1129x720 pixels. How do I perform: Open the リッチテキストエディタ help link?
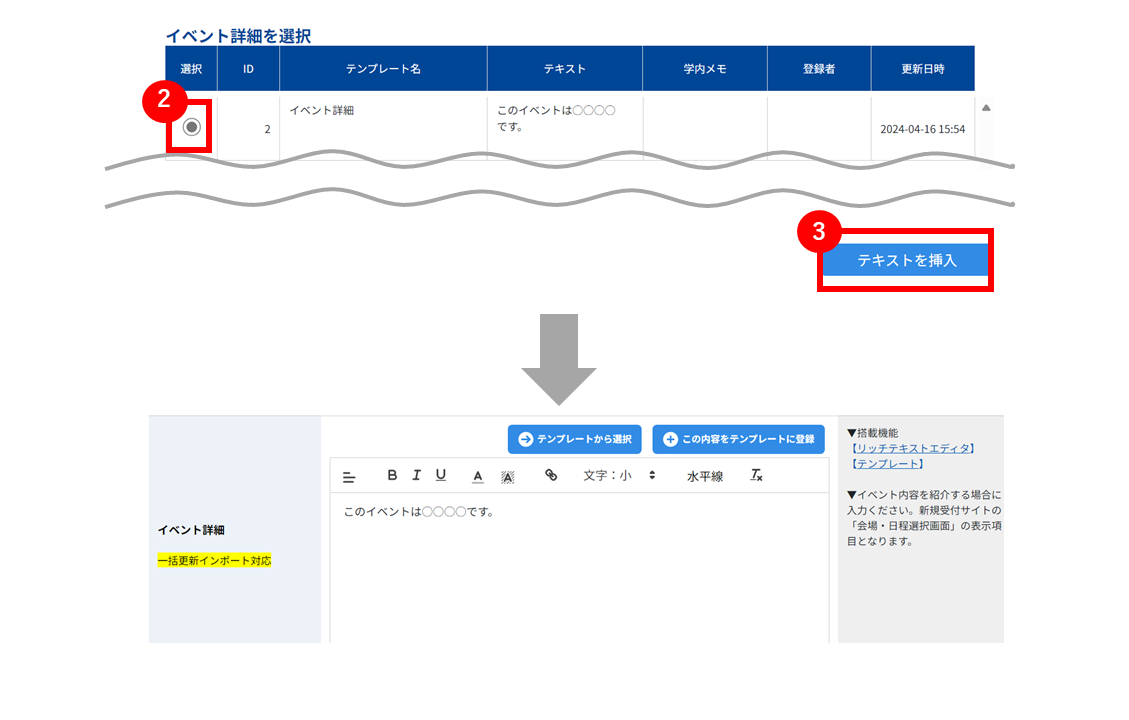click(912, 449)
